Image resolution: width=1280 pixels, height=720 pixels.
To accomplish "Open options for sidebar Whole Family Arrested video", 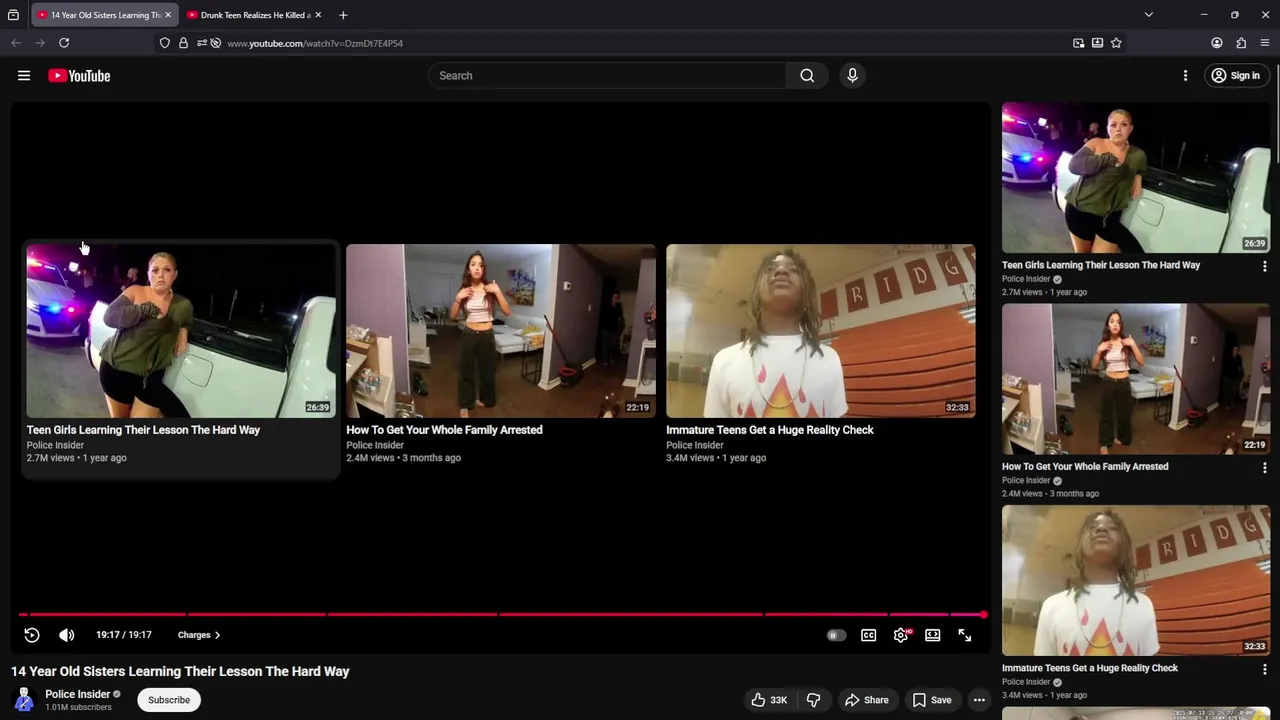I will [1264, 468].
